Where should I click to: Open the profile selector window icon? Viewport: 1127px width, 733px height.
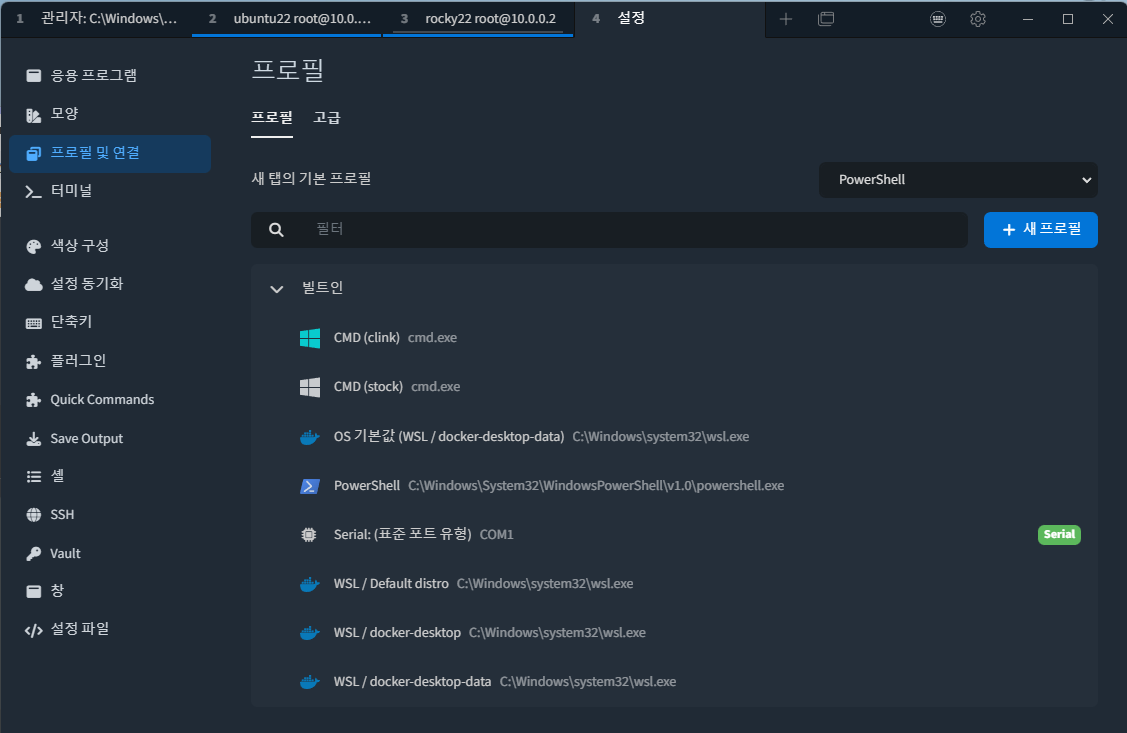[x=826, y=19]
